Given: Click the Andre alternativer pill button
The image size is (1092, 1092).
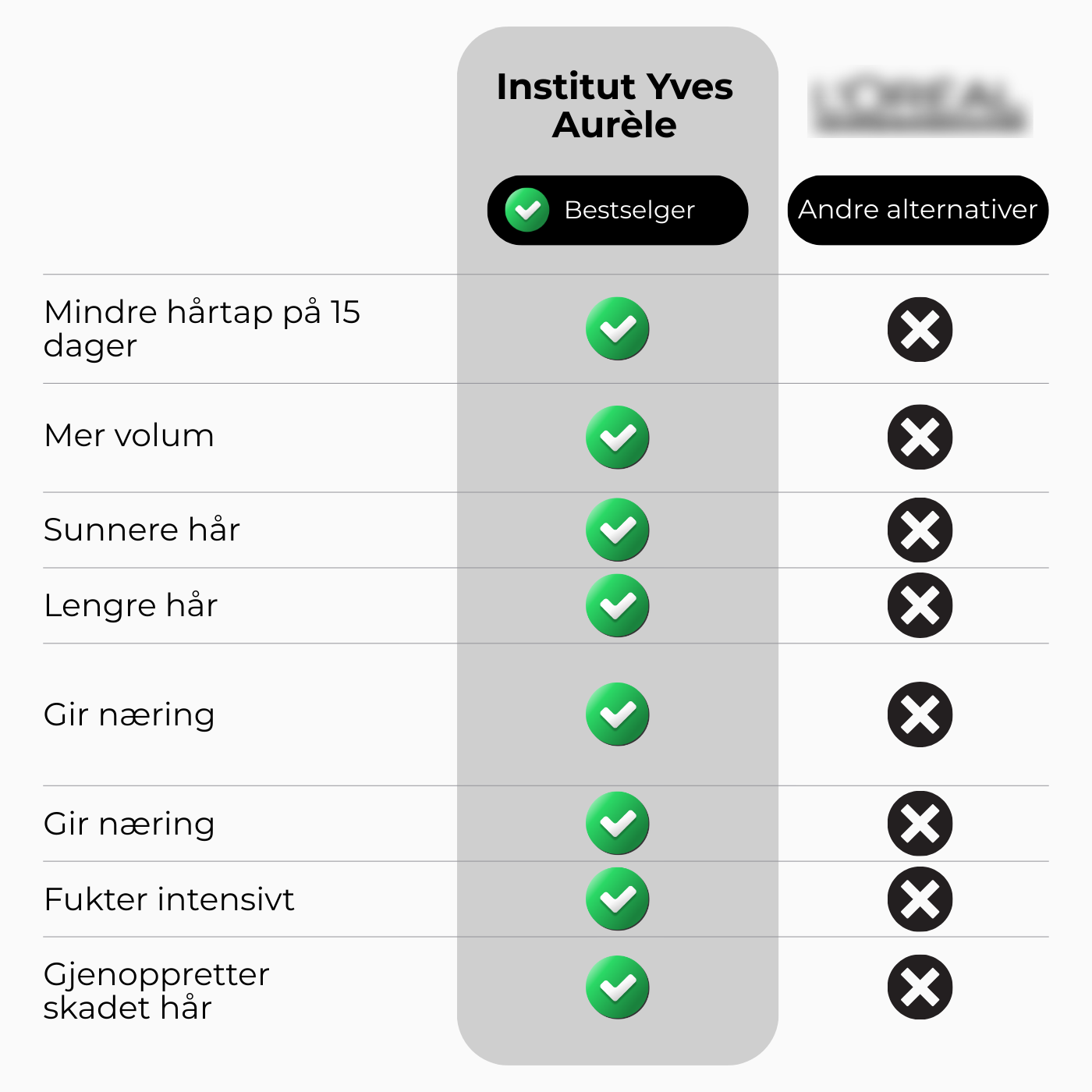Looking at the screenshot, I should [x=917, y=210].
